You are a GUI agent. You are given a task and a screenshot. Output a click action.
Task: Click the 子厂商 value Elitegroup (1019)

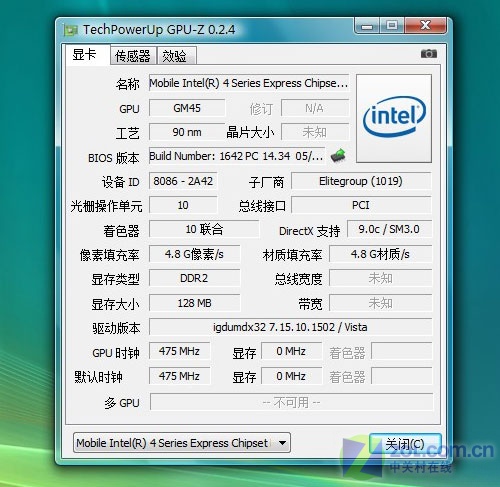361,181
